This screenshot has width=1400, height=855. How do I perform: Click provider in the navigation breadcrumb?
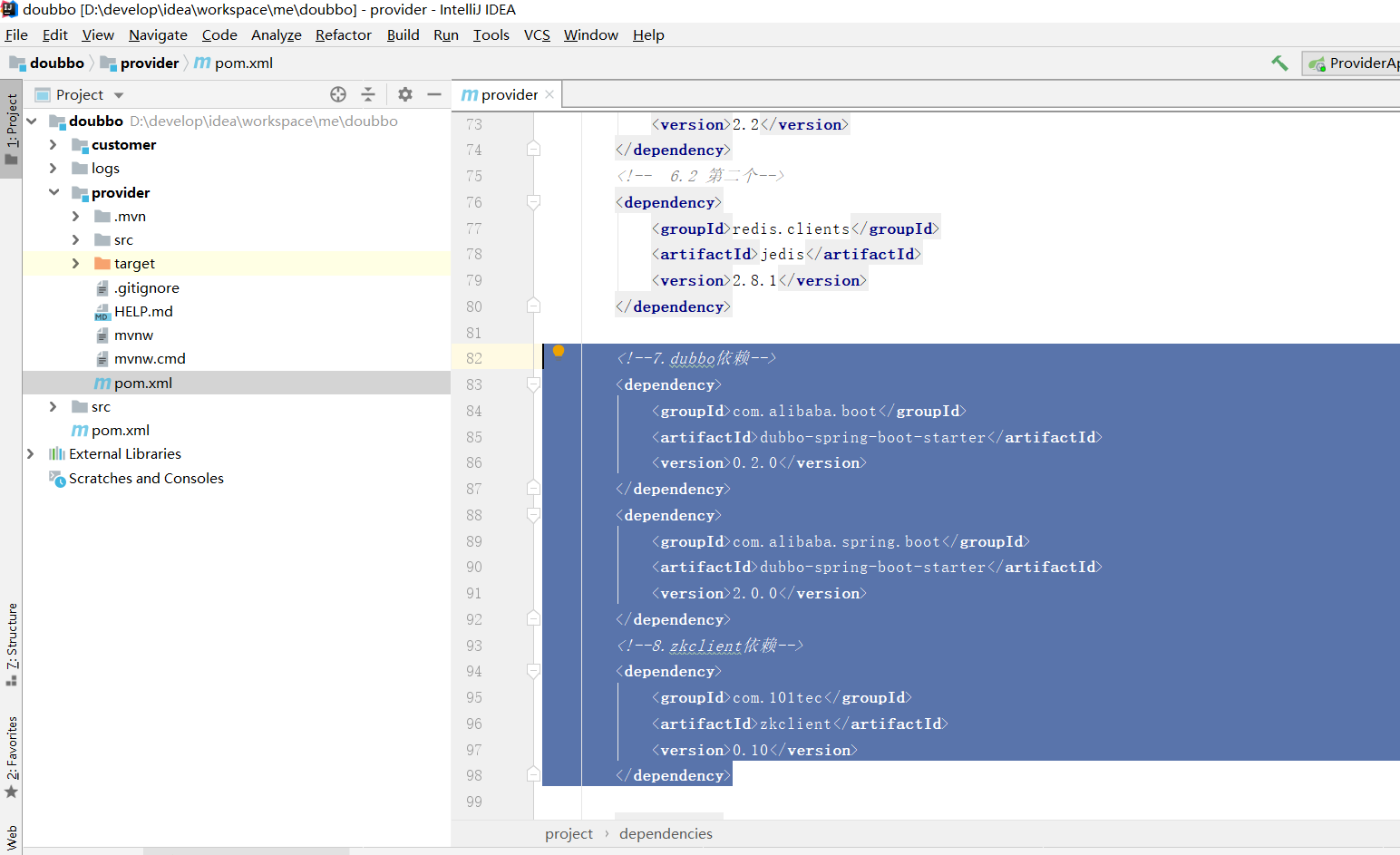(140, 63)
